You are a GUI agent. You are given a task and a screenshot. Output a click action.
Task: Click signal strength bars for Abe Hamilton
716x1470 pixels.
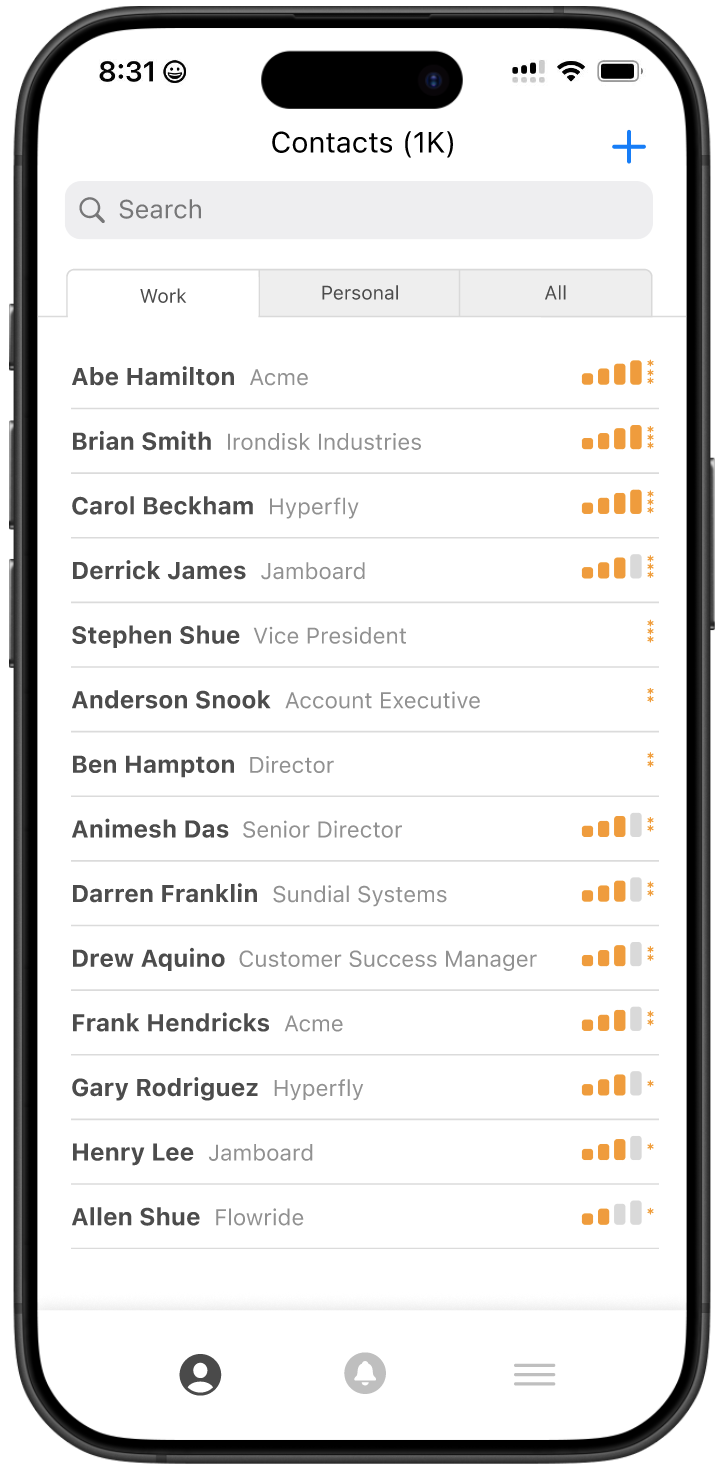tap(611, 375)
